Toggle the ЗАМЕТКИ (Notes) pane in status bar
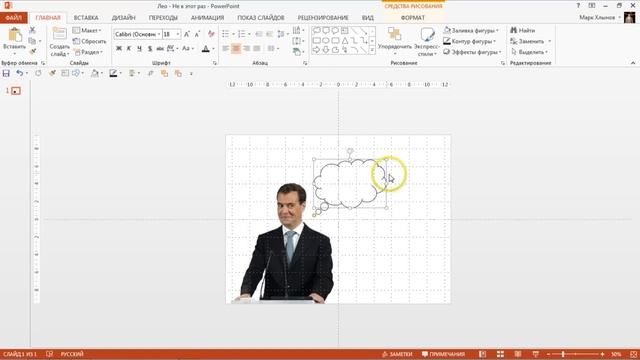This screenshot has width=640, height=360. coord(397,354)
